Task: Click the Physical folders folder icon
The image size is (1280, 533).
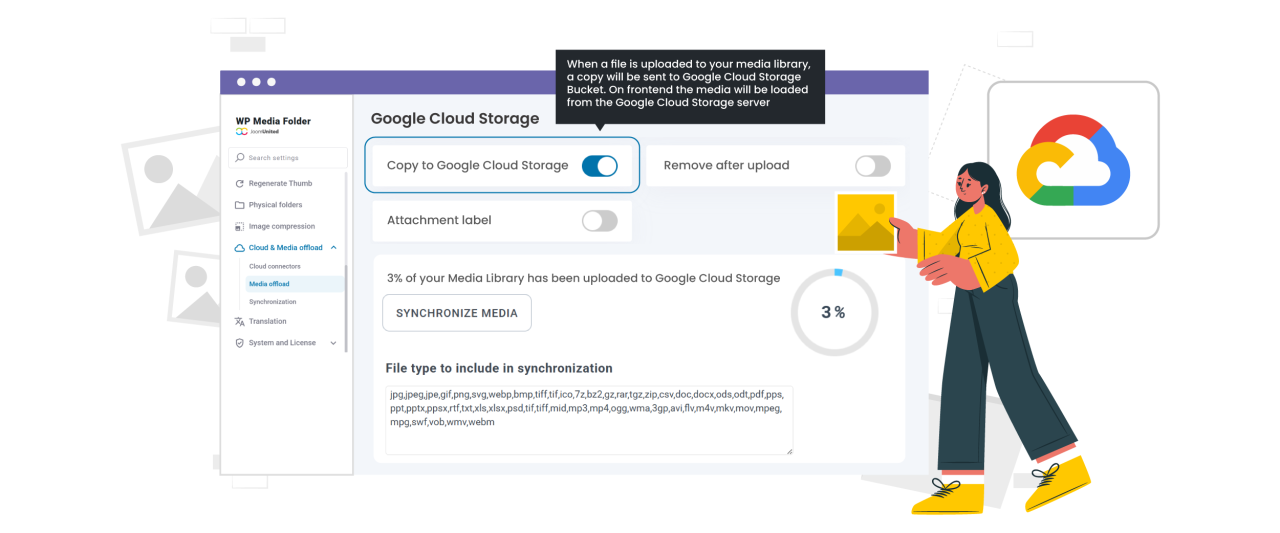Action: 240,205
